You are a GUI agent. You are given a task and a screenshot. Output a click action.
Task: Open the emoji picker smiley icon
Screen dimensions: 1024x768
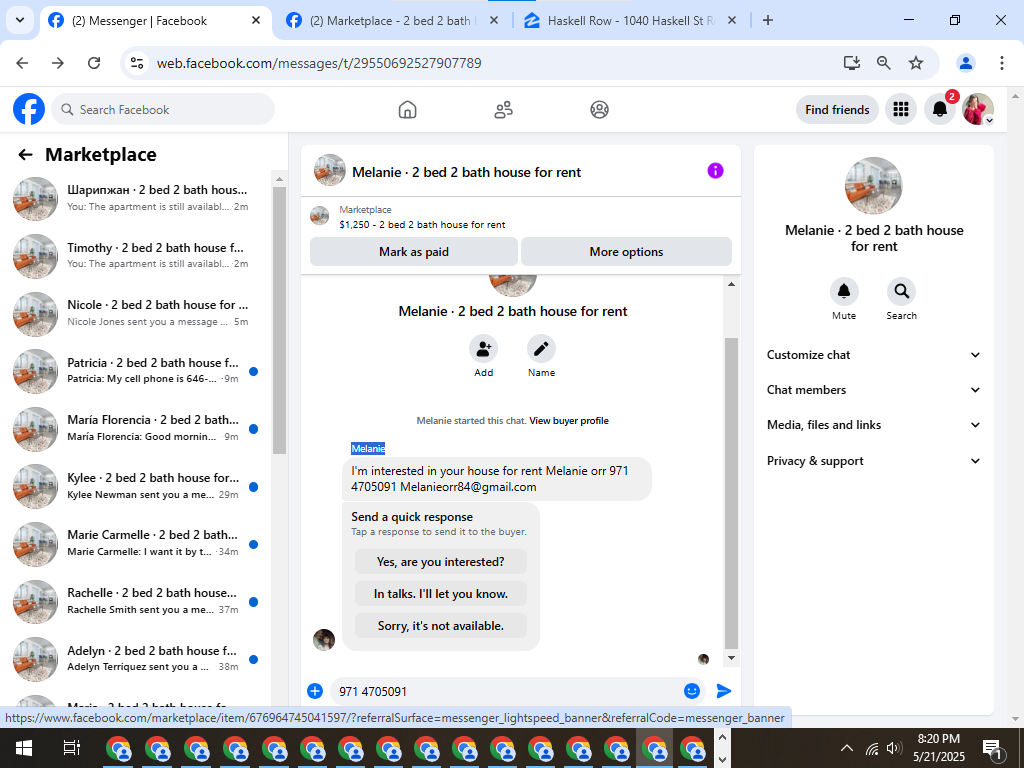pos(692,691)
